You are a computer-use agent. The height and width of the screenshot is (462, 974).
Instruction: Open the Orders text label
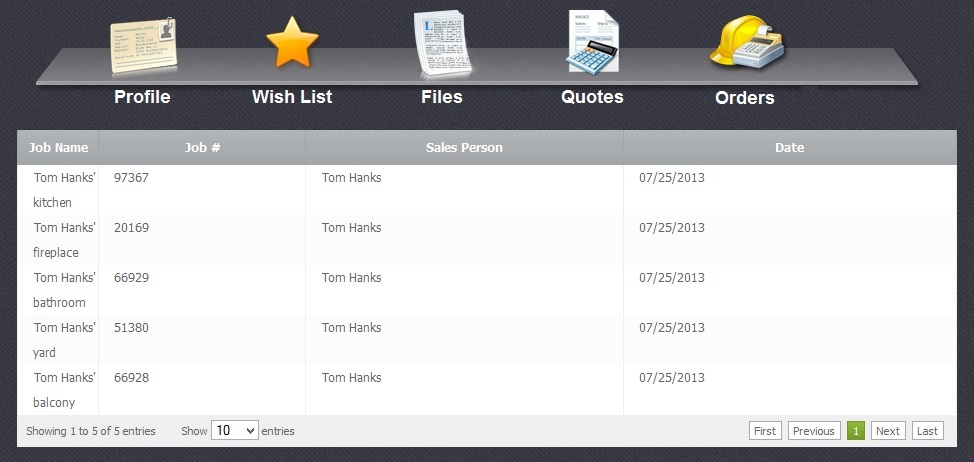tap(745, 98)
